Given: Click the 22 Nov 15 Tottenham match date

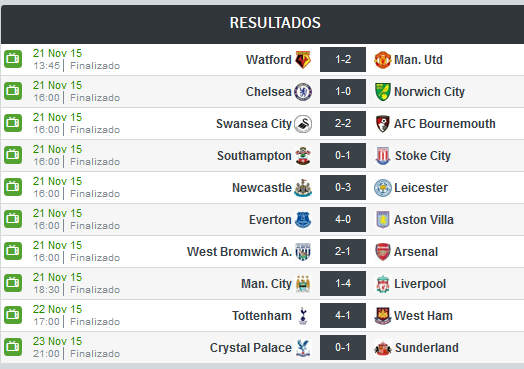Looking at the screenshot, I should 57,309.
